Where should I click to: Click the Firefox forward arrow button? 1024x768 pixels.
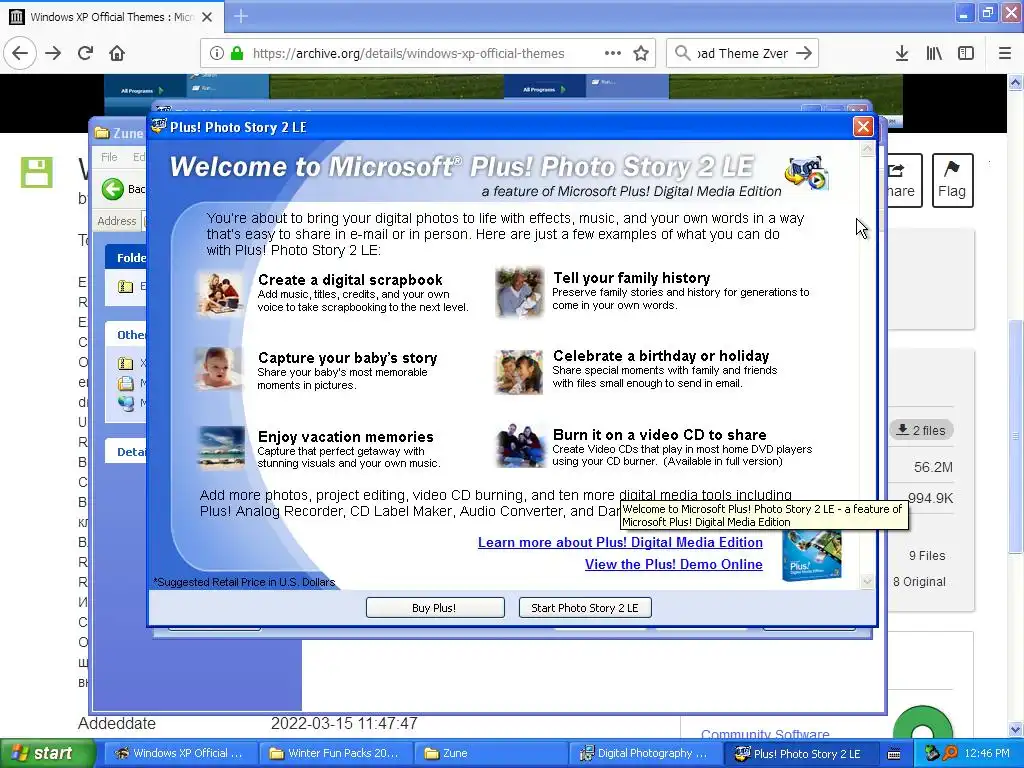[x=53, y=54]
